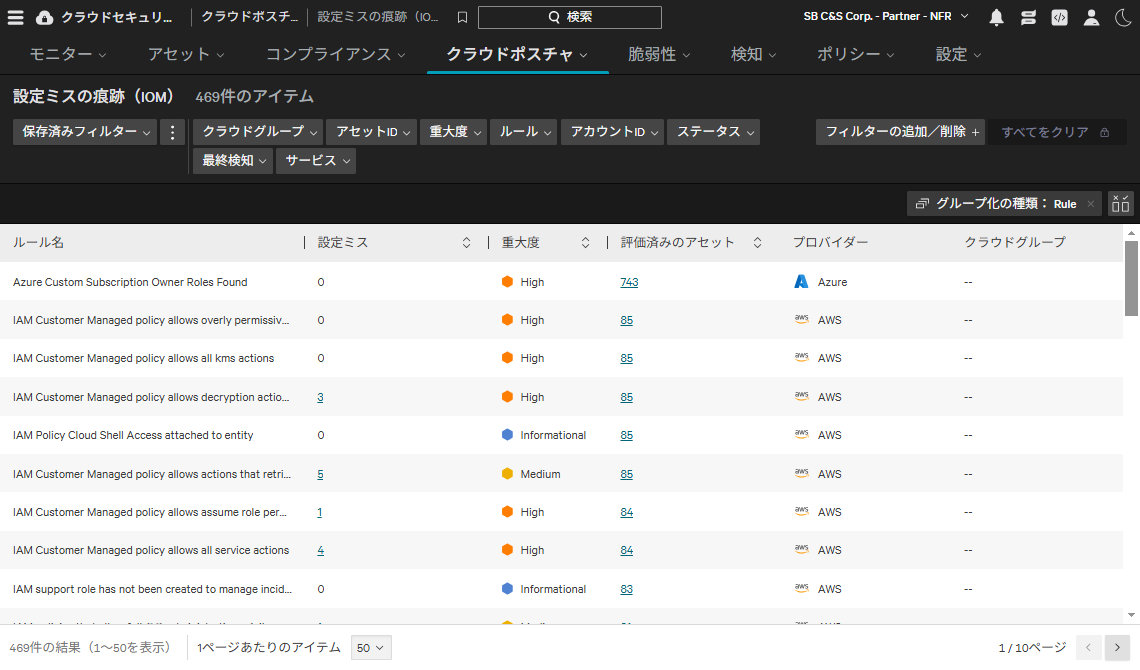Click the scrollbar down arrow
This screenshot has height=670, width=1140.
coord(1131,615)
